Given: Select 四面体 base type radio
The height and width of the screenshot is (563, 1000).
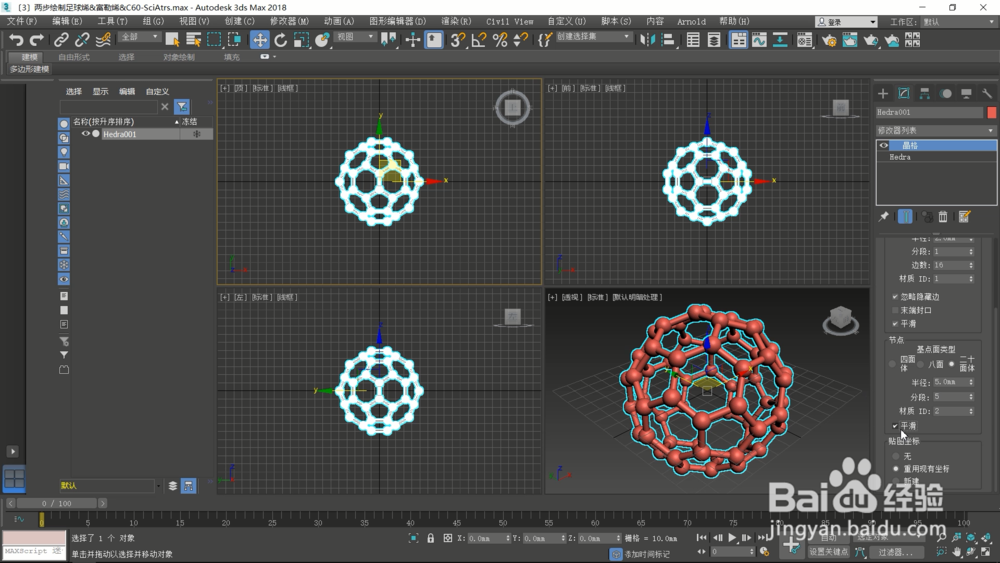Looking at the screenshot, I should 892,364.
